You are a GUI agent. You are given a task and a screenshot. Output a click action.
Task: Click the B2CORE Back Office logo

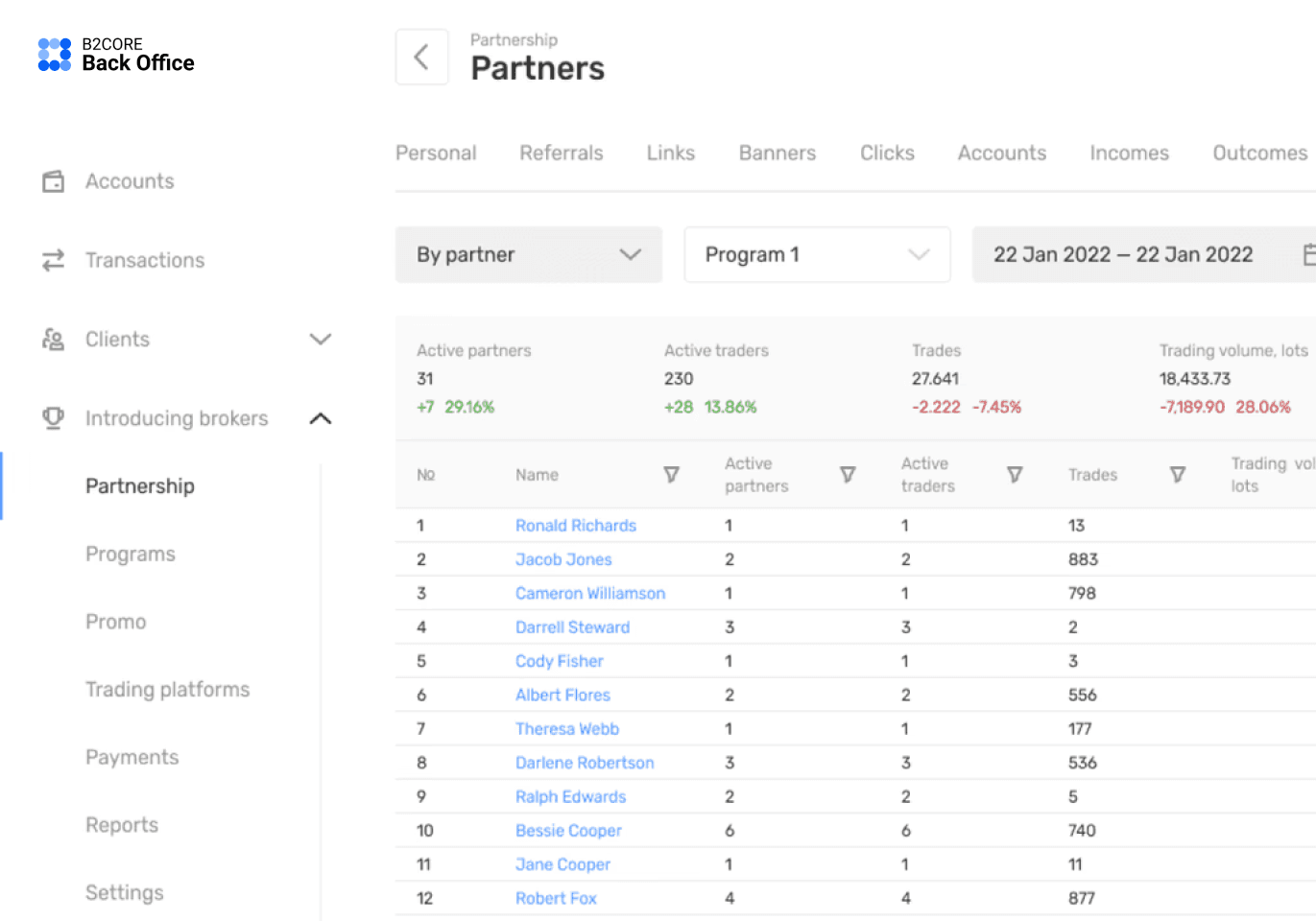coord(115,55)
